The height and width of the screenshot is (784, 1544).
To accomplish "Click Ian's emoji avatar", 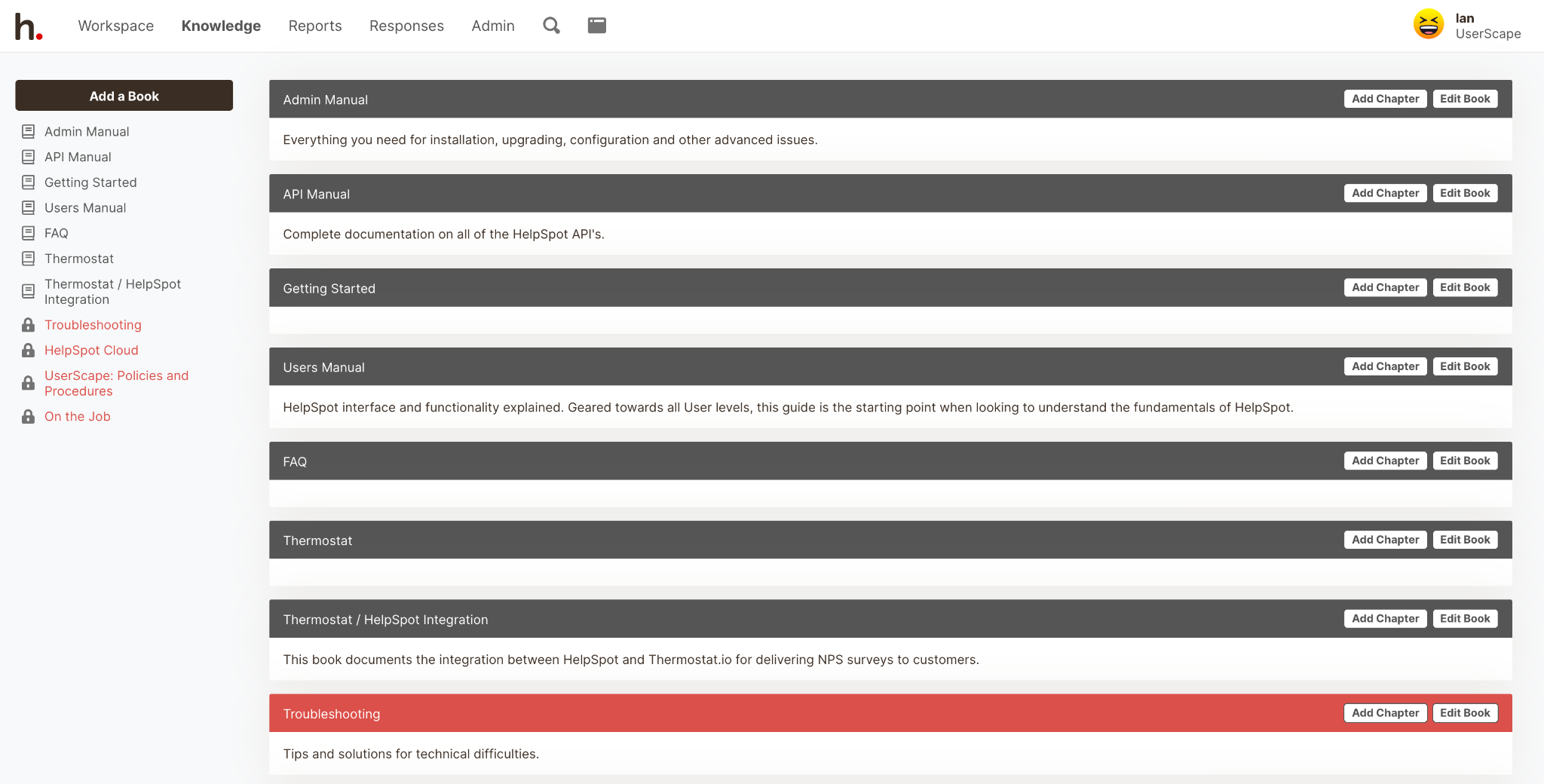I will coord(1428,24).
